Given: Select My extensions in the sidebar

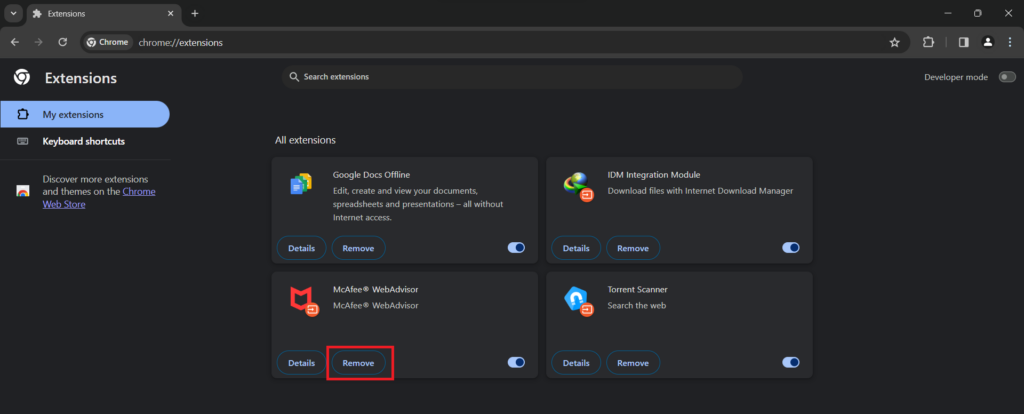Looking at the screenshot, I should 84,114.
